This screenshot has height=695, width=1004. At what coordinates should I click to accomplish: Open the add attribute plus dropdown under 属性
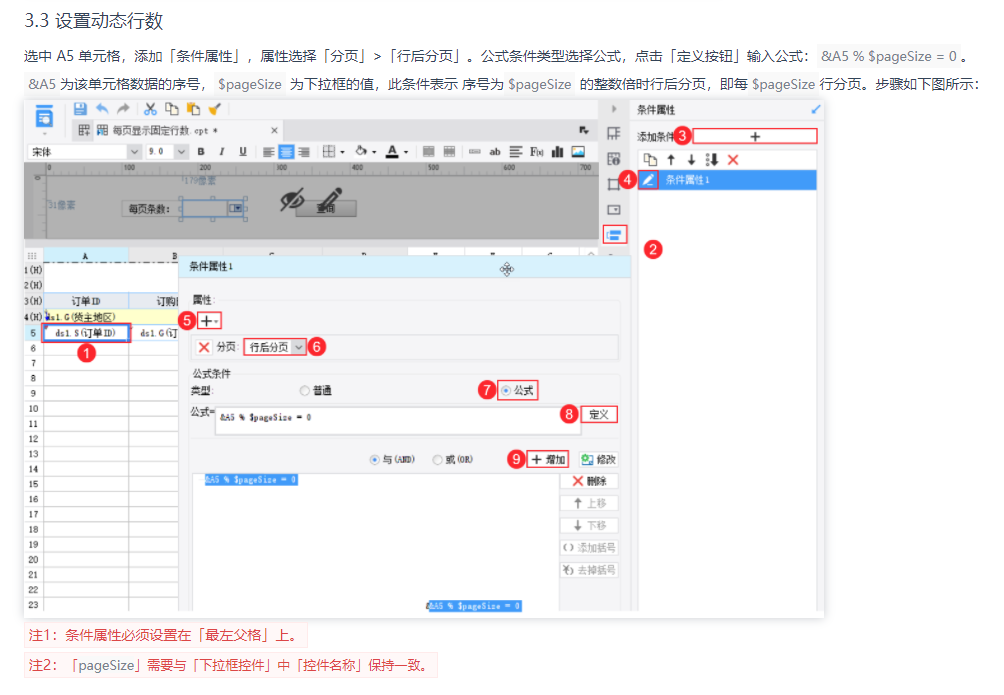pos(209,320)
